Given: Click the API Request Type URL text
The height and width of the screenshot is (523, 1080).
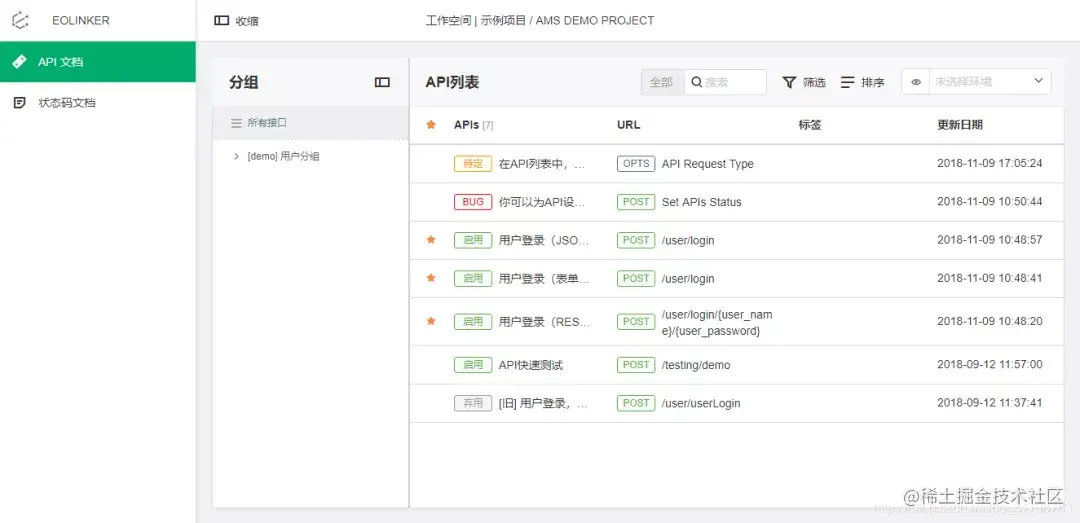Looking at the screenshot, I should pos(707,164).
